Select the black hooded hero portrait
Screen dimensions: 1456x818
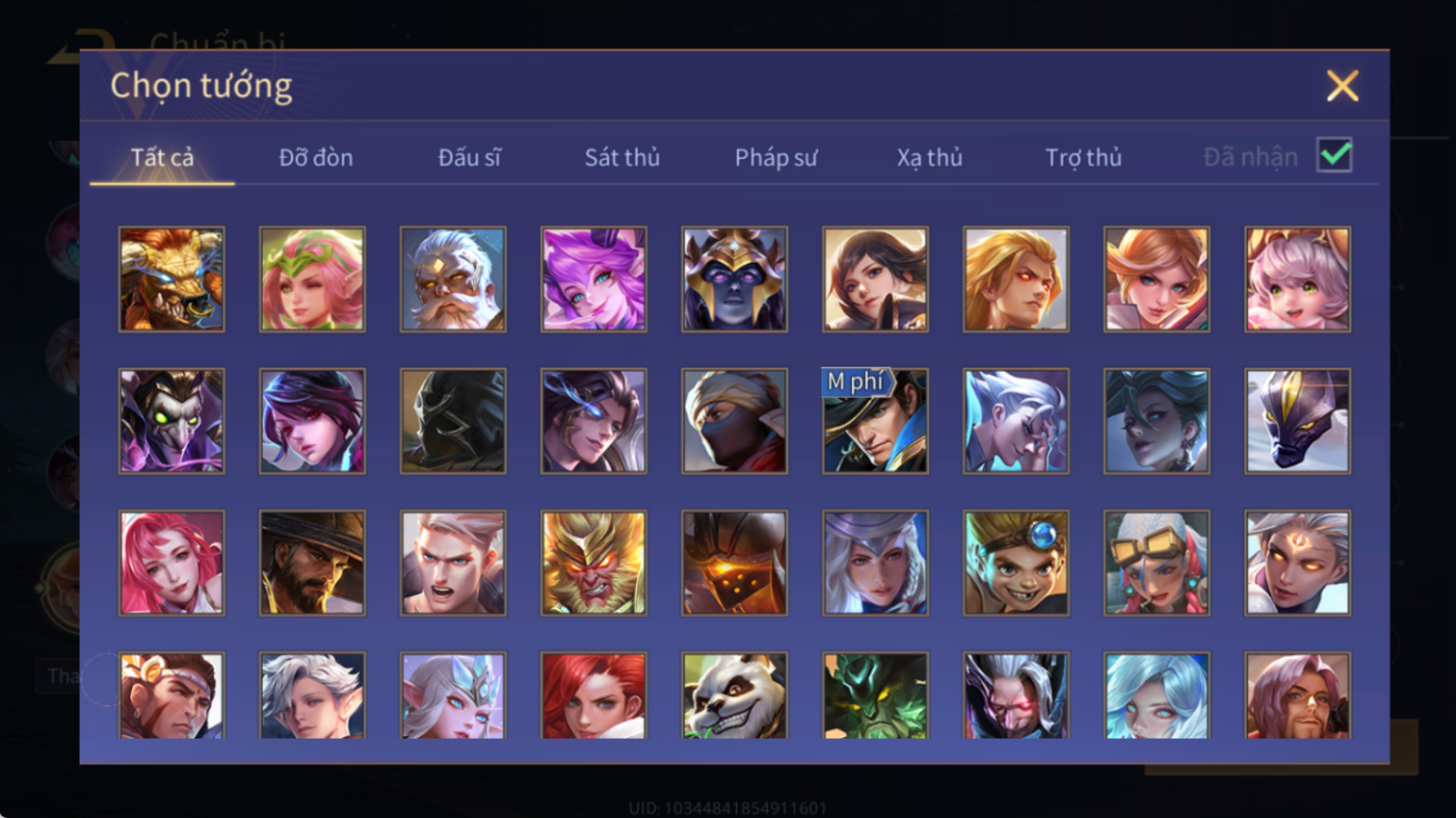pyautogui.click(x=453, y=421)
